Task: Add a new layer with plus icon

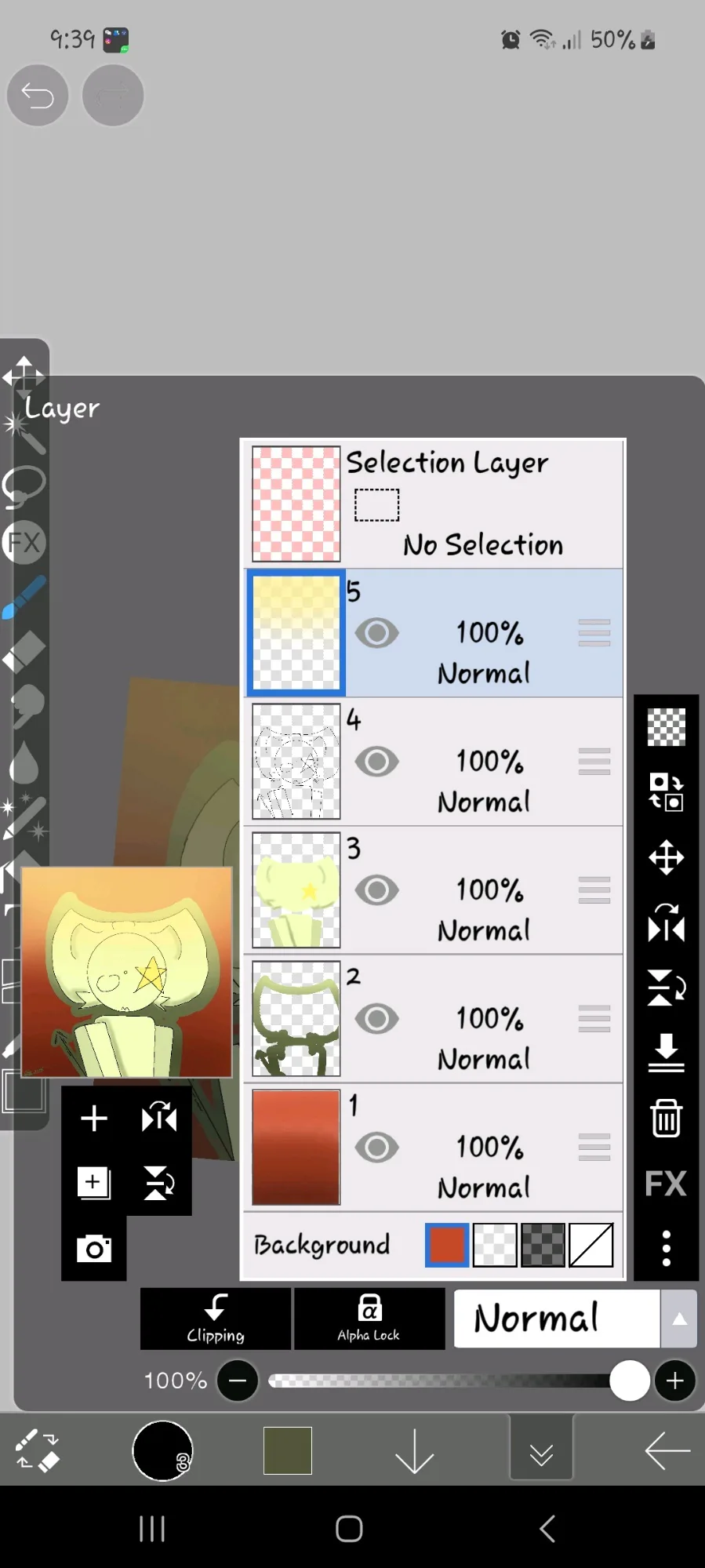Action: 94,1118
